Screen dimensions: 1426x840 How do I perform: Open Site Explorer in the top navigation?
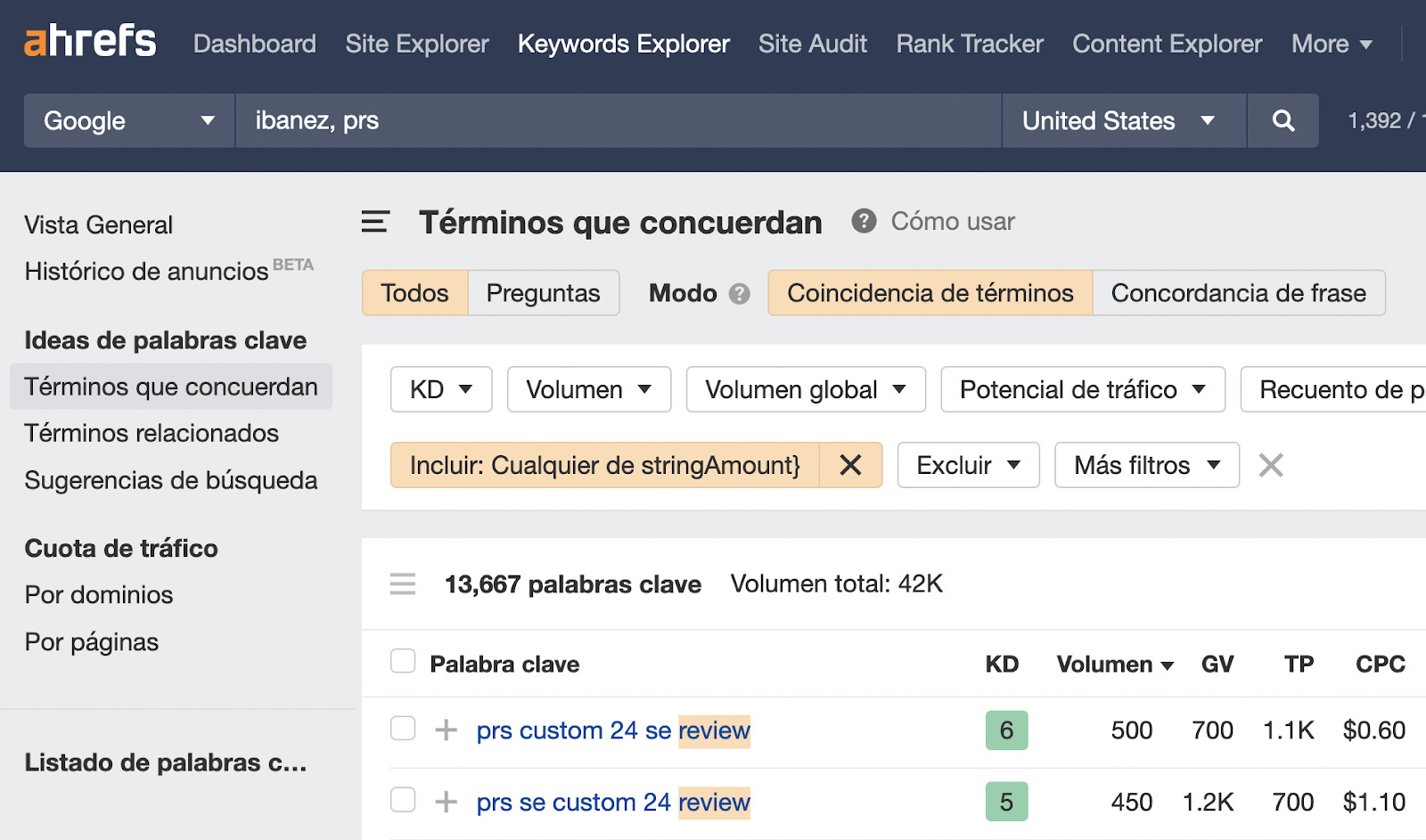pos(416,44)
